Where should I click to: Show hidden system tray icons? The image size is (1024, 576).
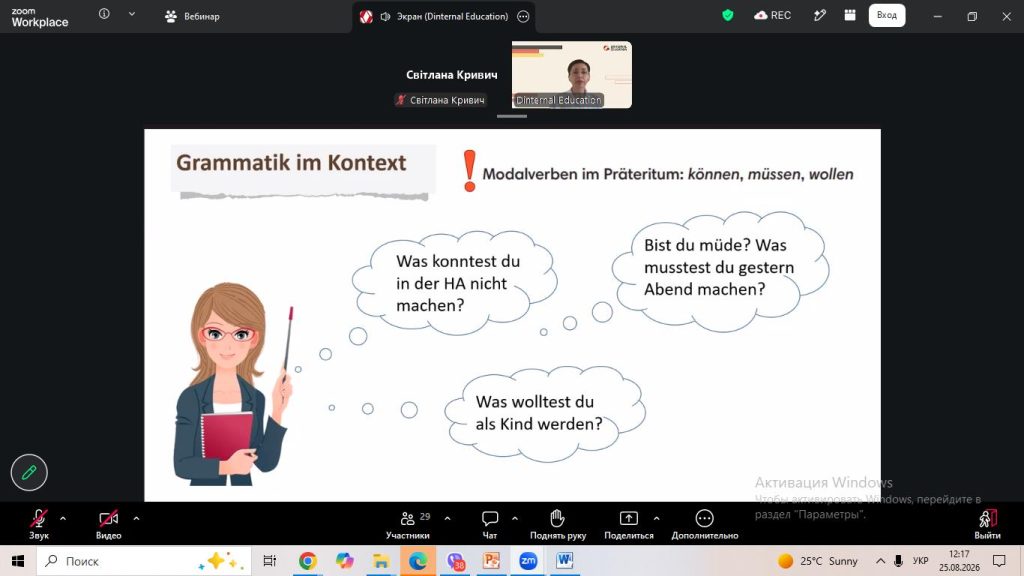tap(880, 561)
